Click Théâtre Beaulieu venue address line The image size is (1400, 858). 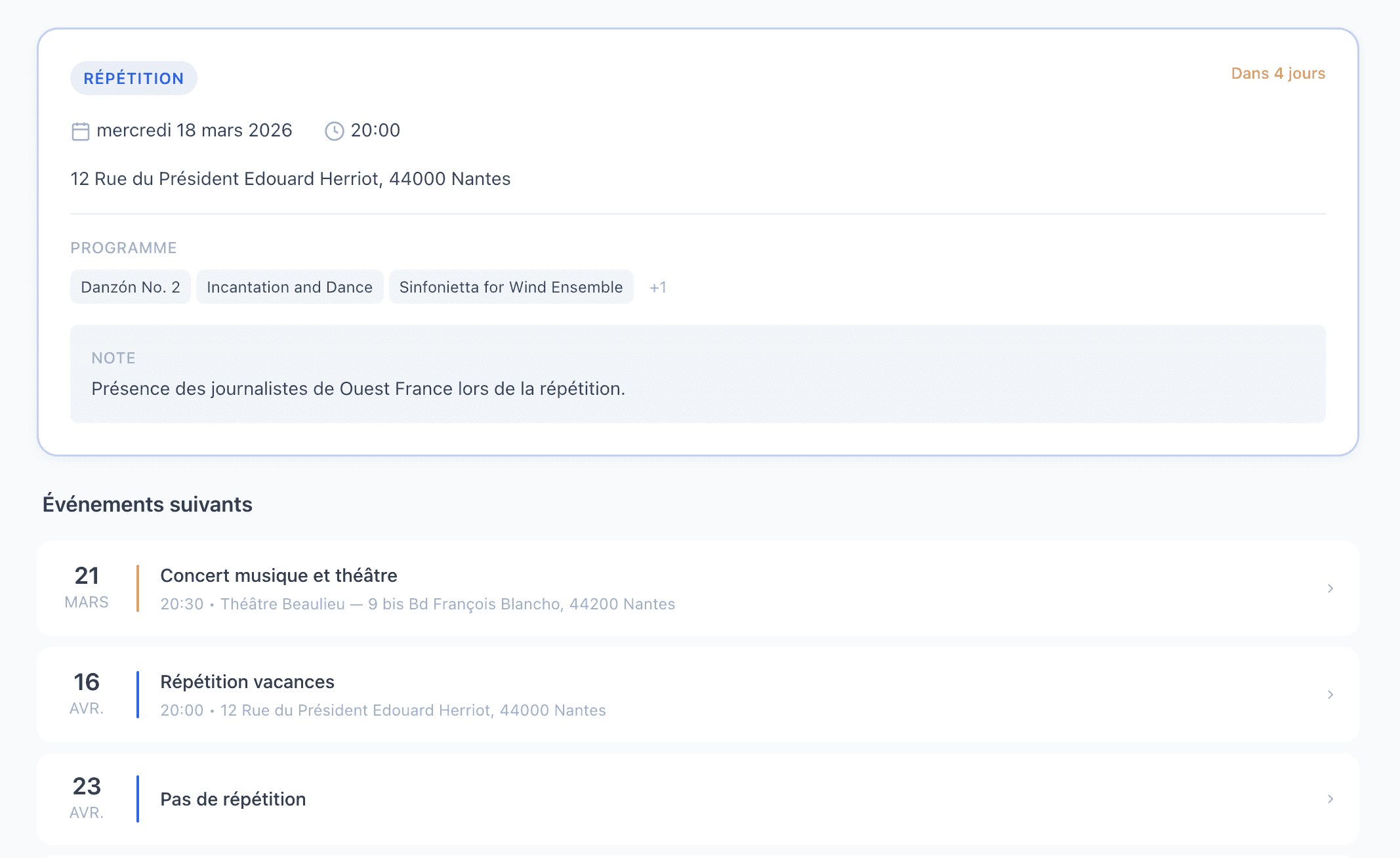point(447,604)
